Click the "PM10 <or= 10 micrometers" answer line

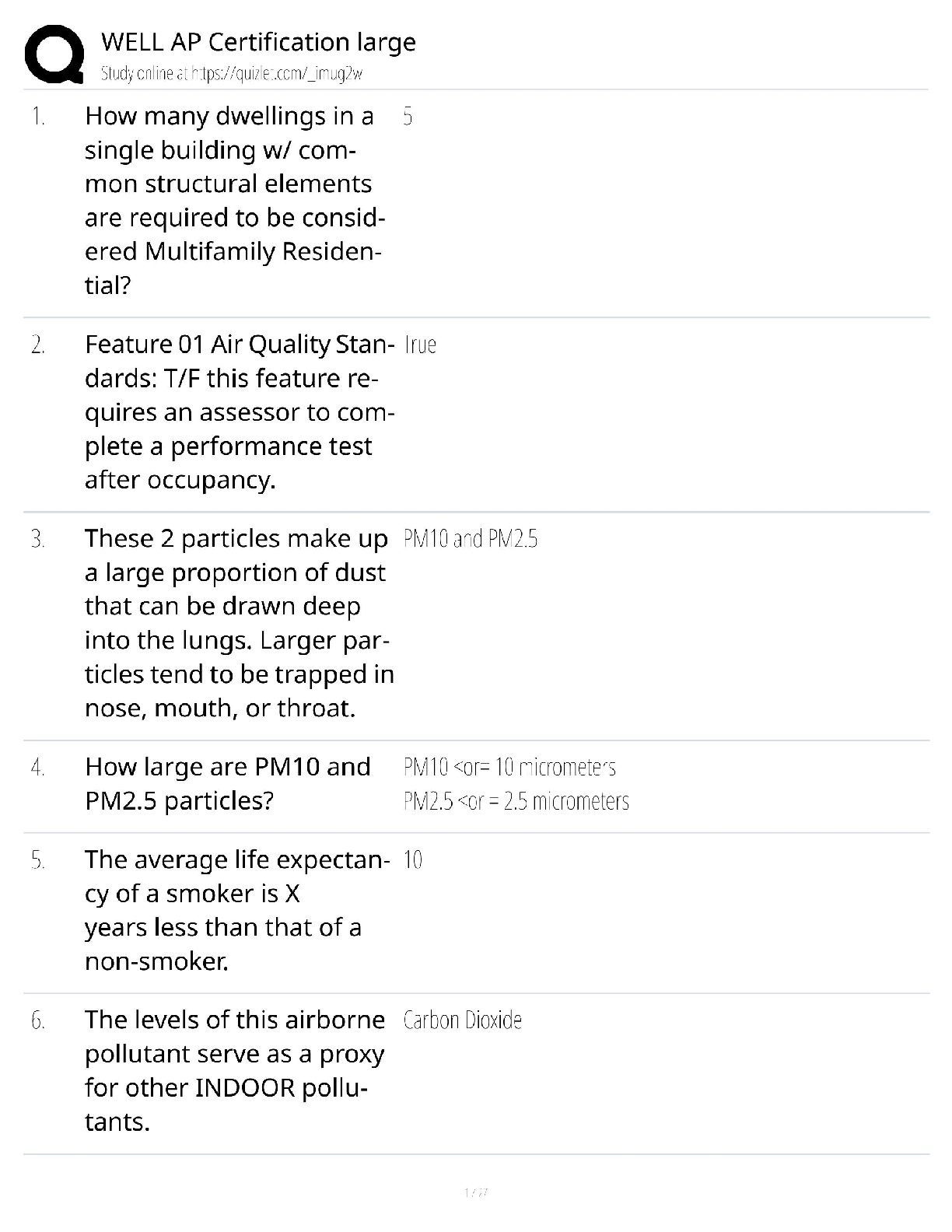509,768
